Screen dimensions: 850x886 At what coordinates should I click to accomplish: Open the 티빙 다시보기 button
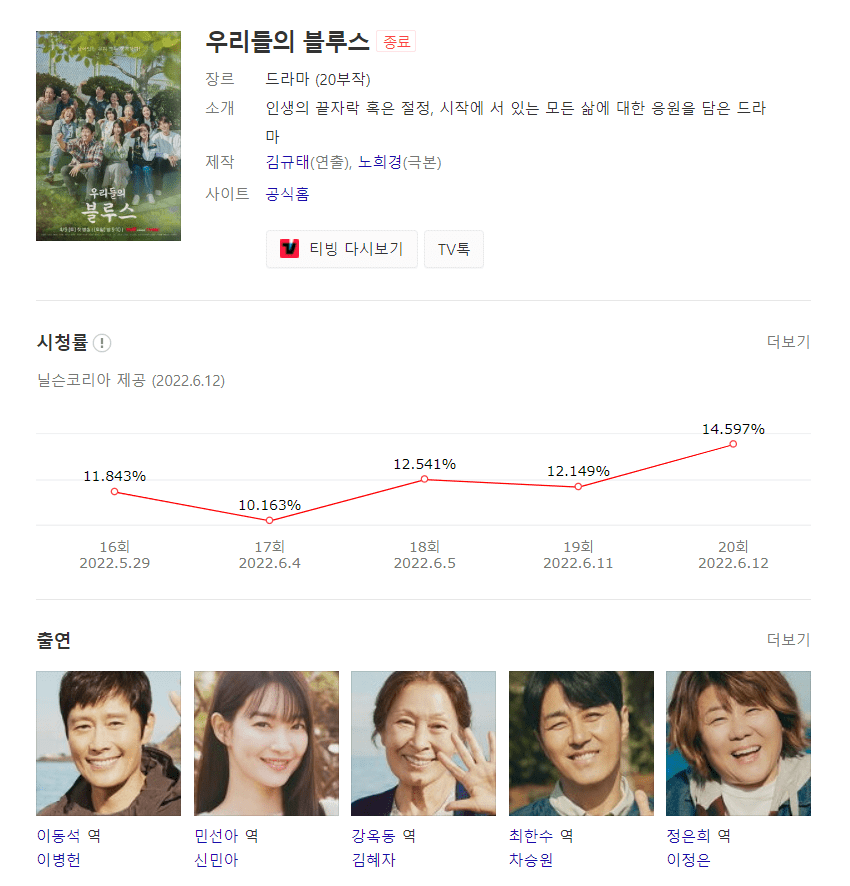coord(342,249)
